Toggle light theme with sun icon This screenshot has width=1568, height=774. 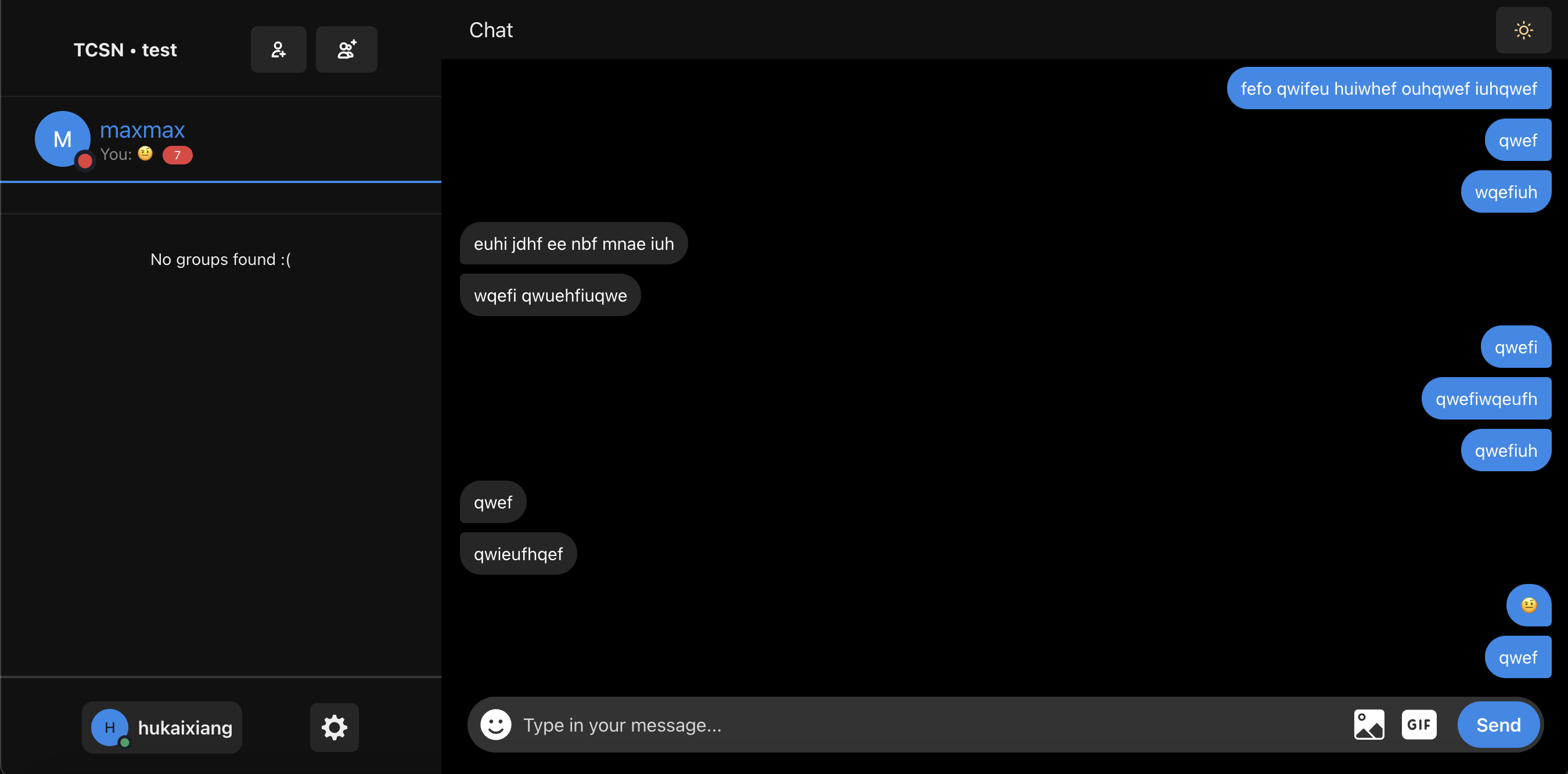pyautogui.click(x=1523, y=30)
